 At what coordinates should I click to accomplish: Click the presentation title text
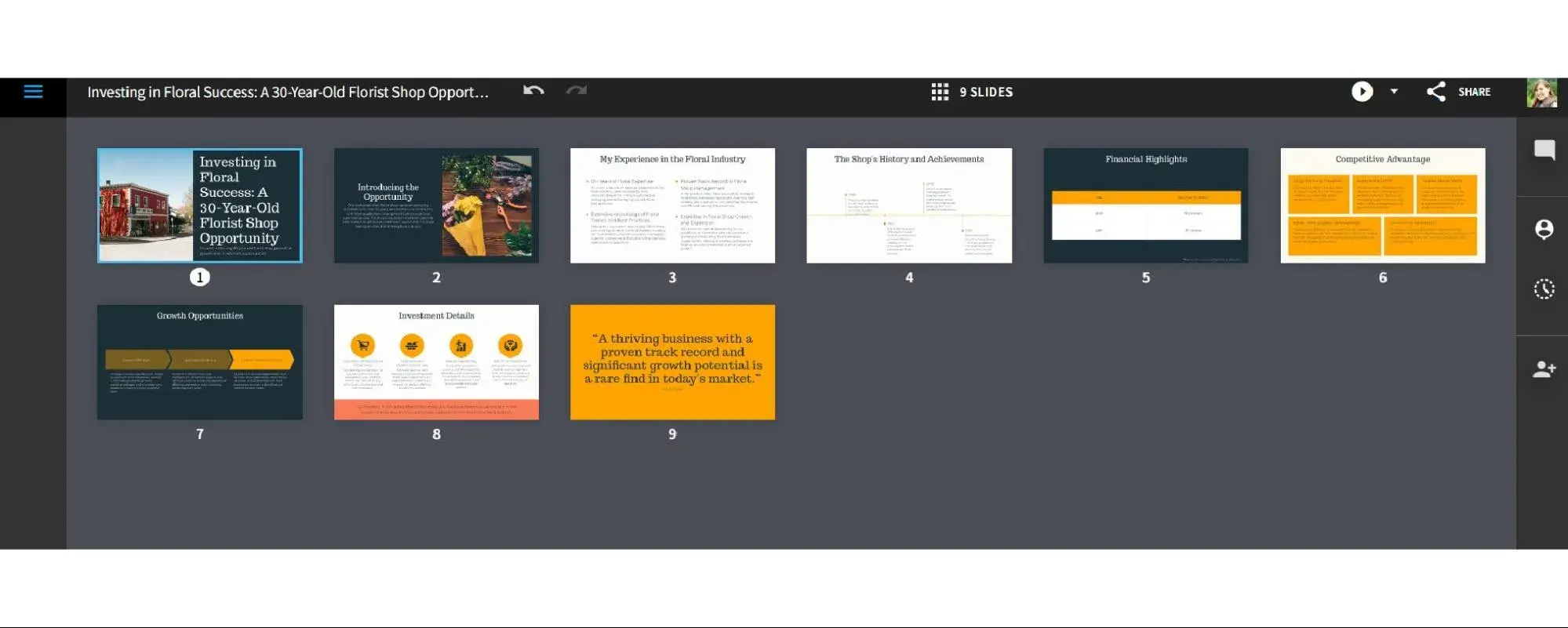[x=288, y=93]
